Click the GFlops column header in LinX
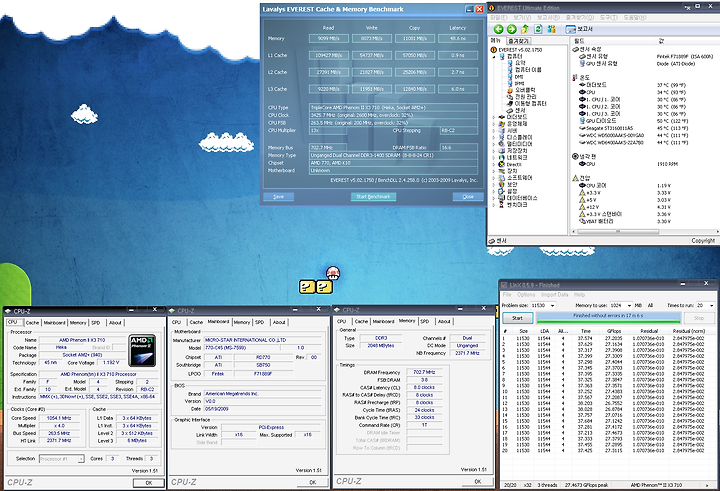720x491 pixels. (614, 331)
